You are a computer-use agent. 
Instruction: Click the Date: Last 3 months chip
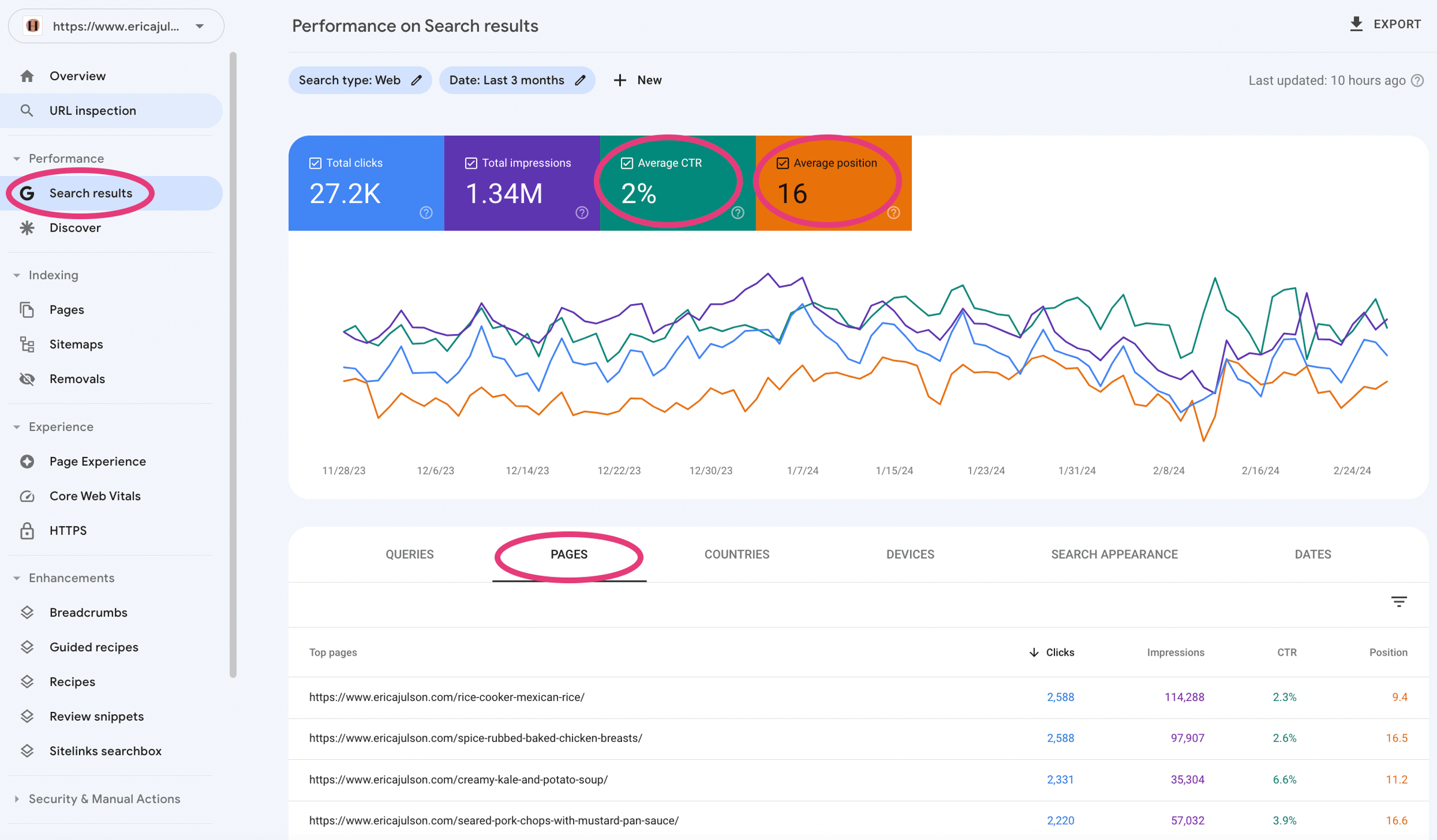[517, 80]
